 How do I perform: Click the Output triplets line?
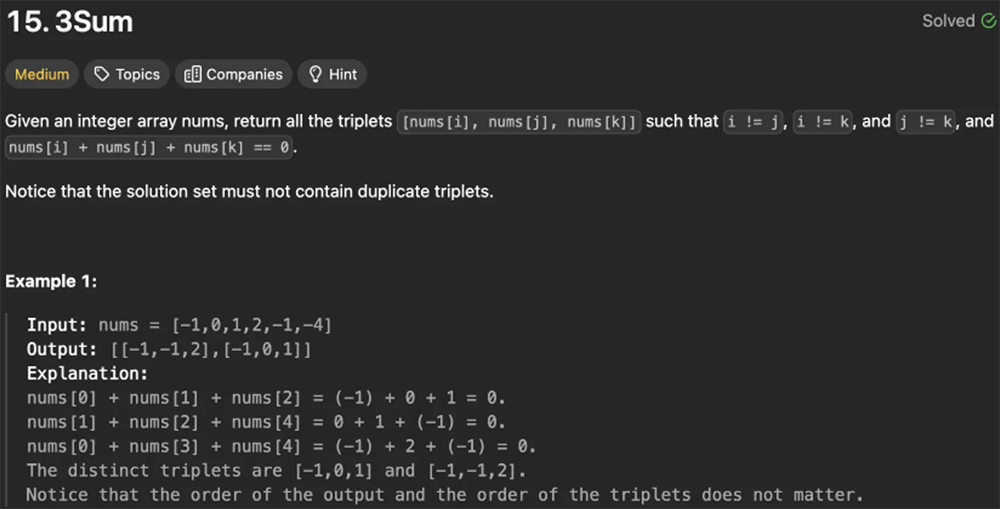pyautogui.click(x=169, y=350)
